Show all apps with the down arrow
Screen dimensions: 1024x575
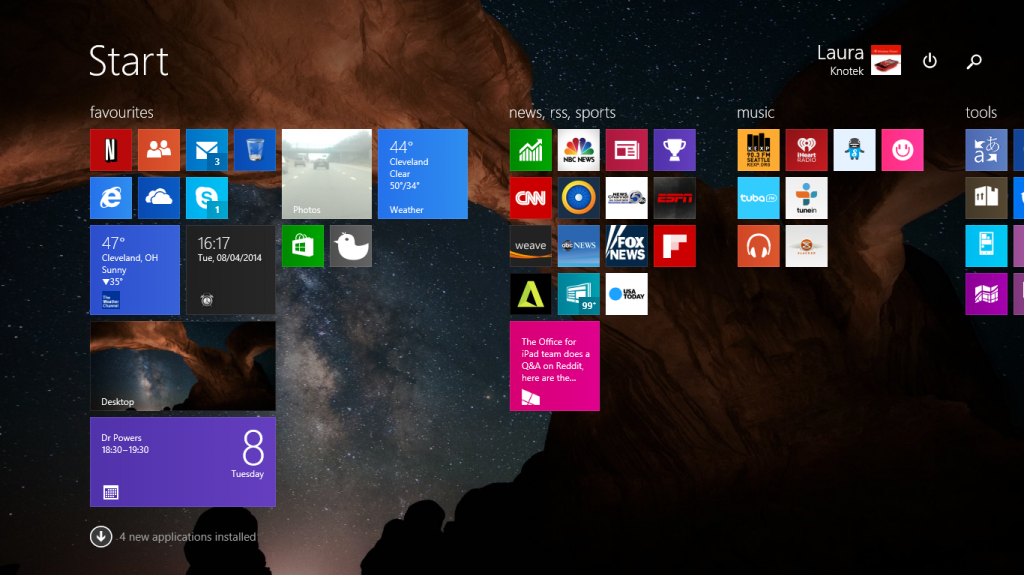(101, 536)
